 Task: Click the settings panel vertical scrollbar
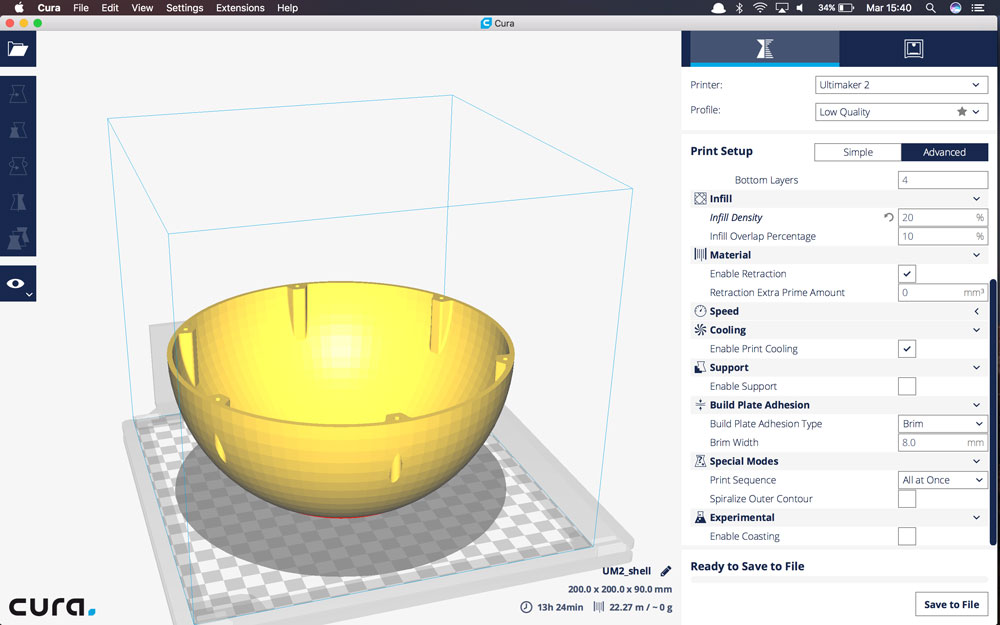pyautogui.click(x=992, y=411)
